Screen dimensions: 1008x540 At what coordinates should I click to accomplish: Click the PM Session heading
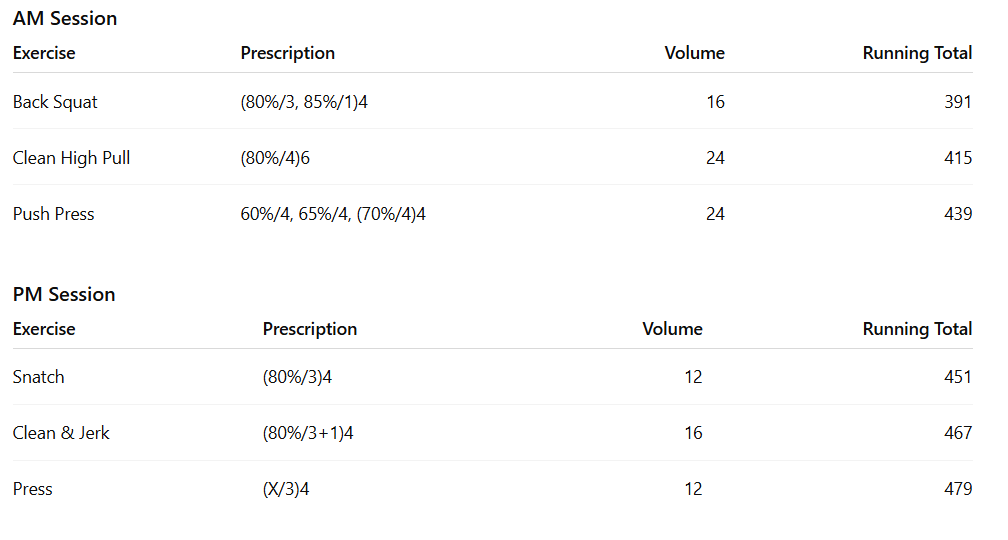[x=64, y=294]
